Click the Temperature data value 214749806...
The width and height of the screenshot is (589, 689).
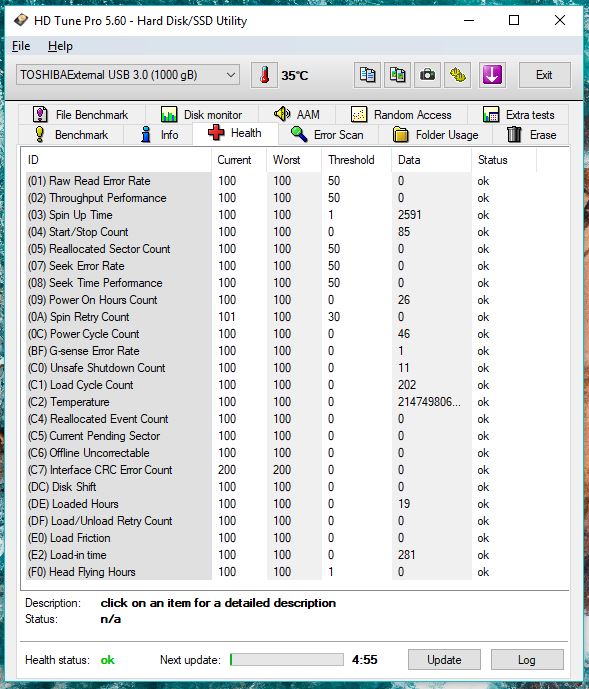point(429,402)
